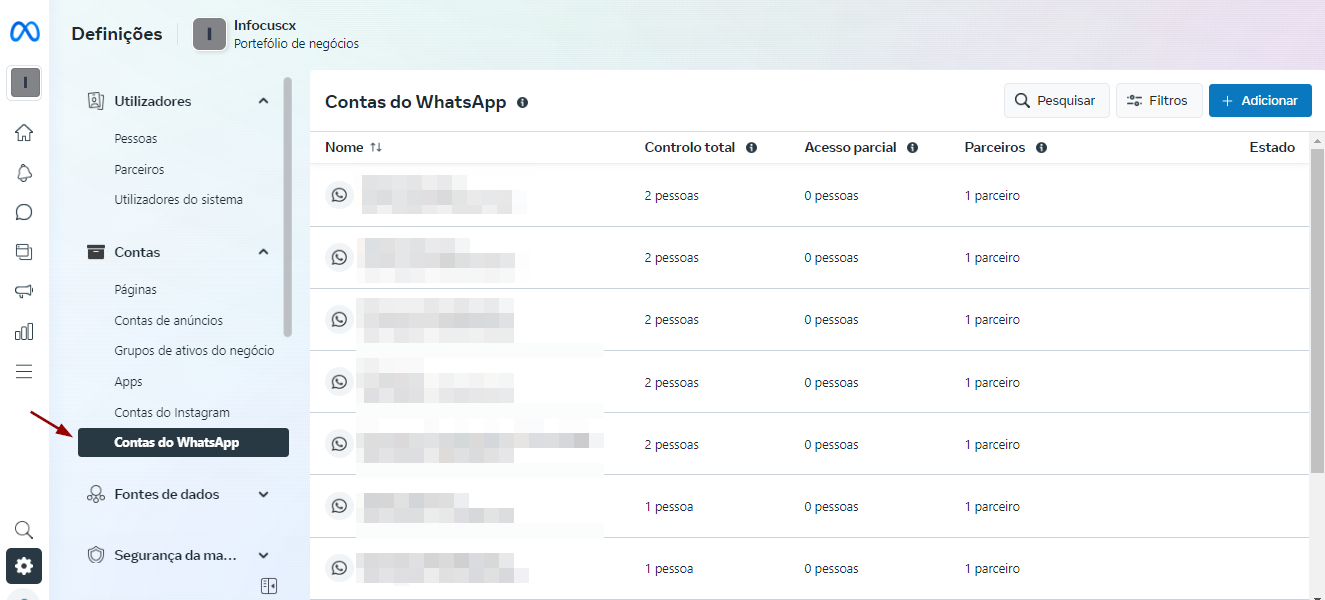Screen dimensions: 1325x600
Task: Open Home icon in left rail
Action: [24, 133]
